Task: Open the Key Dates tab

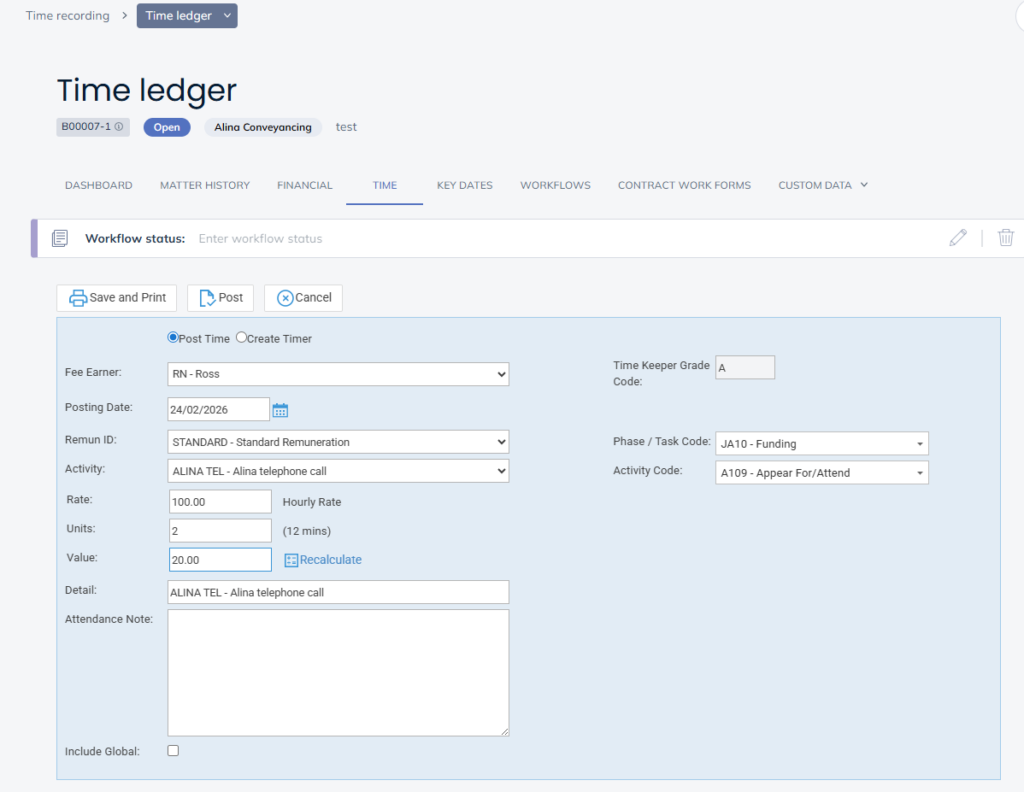Action: coord(464,185)
